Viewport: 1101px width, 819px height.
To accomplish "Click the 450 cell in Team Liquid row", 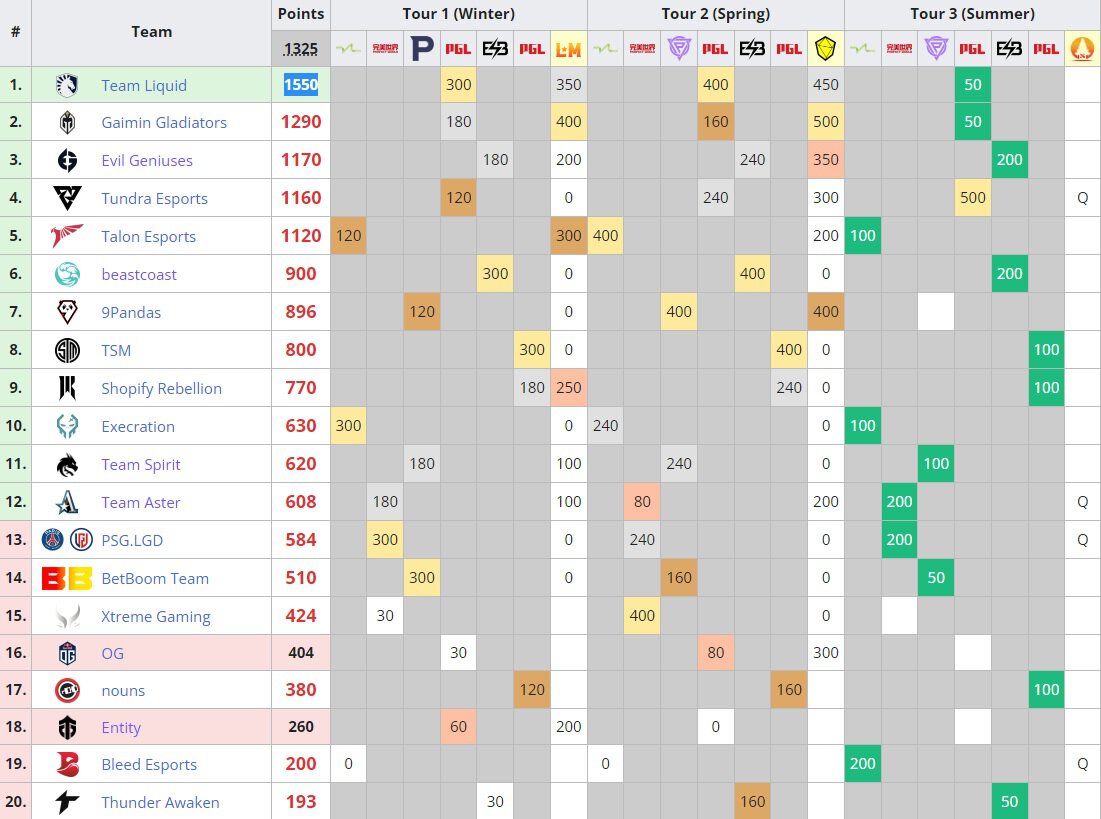I will click(825, 85).
